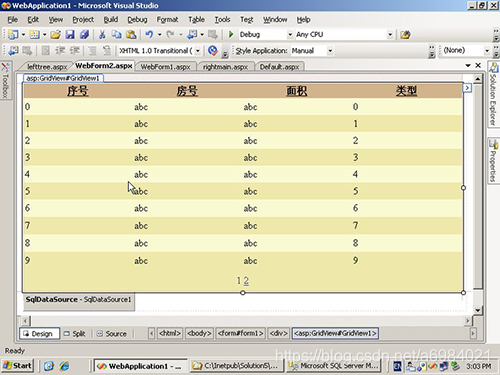Click the 类型 column header link
Screen dimensions: 500x375
coord(406,91)
